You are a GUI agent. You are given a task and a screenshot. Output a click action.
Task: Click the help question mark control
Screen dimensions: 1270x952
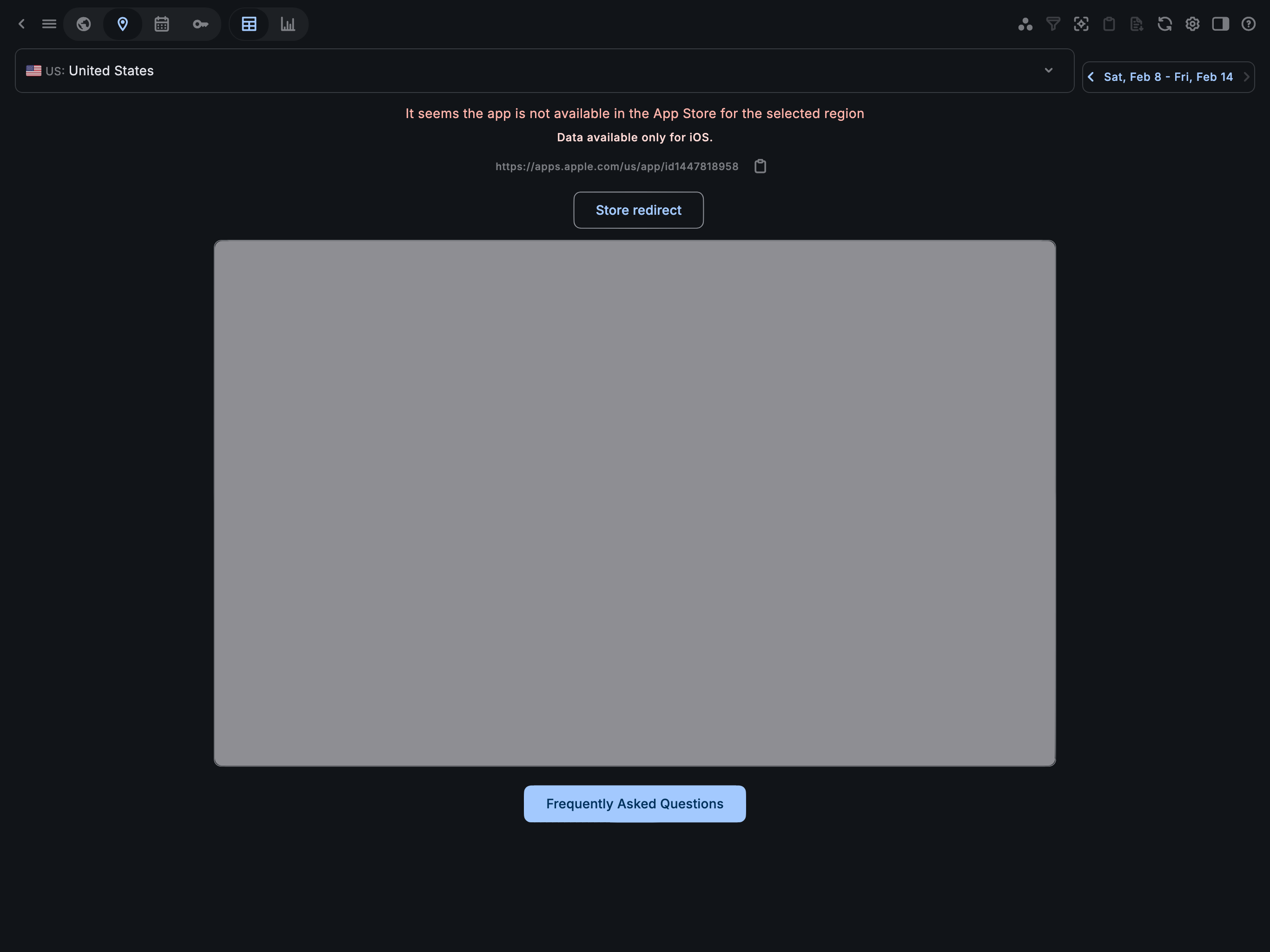coord(1249,24)
